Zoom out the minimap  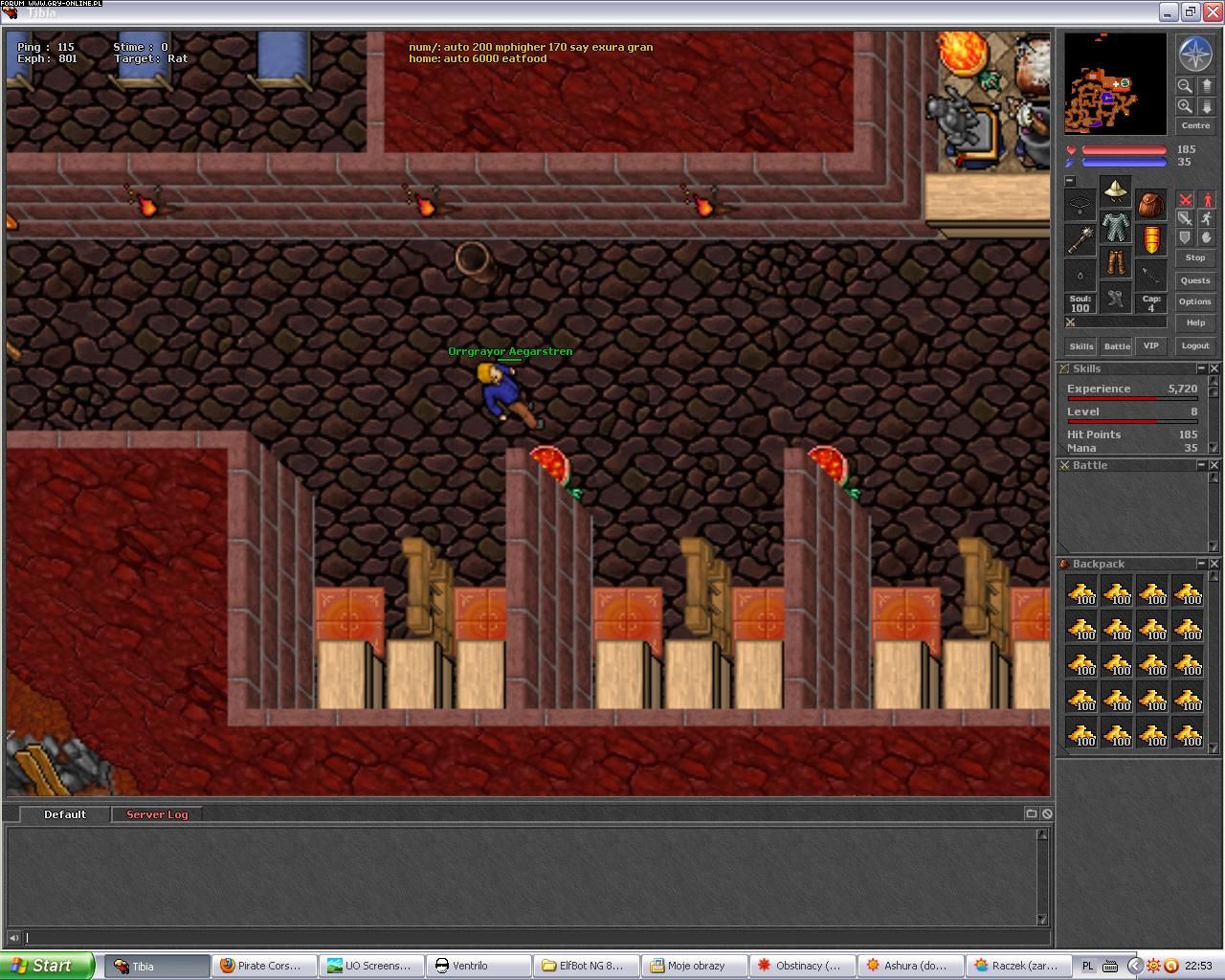point(1185,85)
